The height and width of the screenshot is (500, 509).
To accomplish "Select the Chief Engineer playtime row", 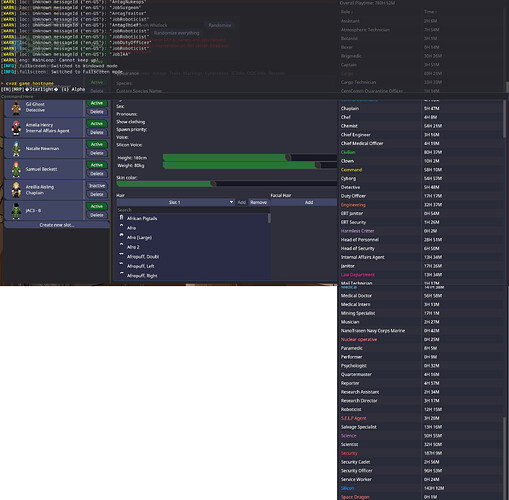I will [x=421, y=135].
